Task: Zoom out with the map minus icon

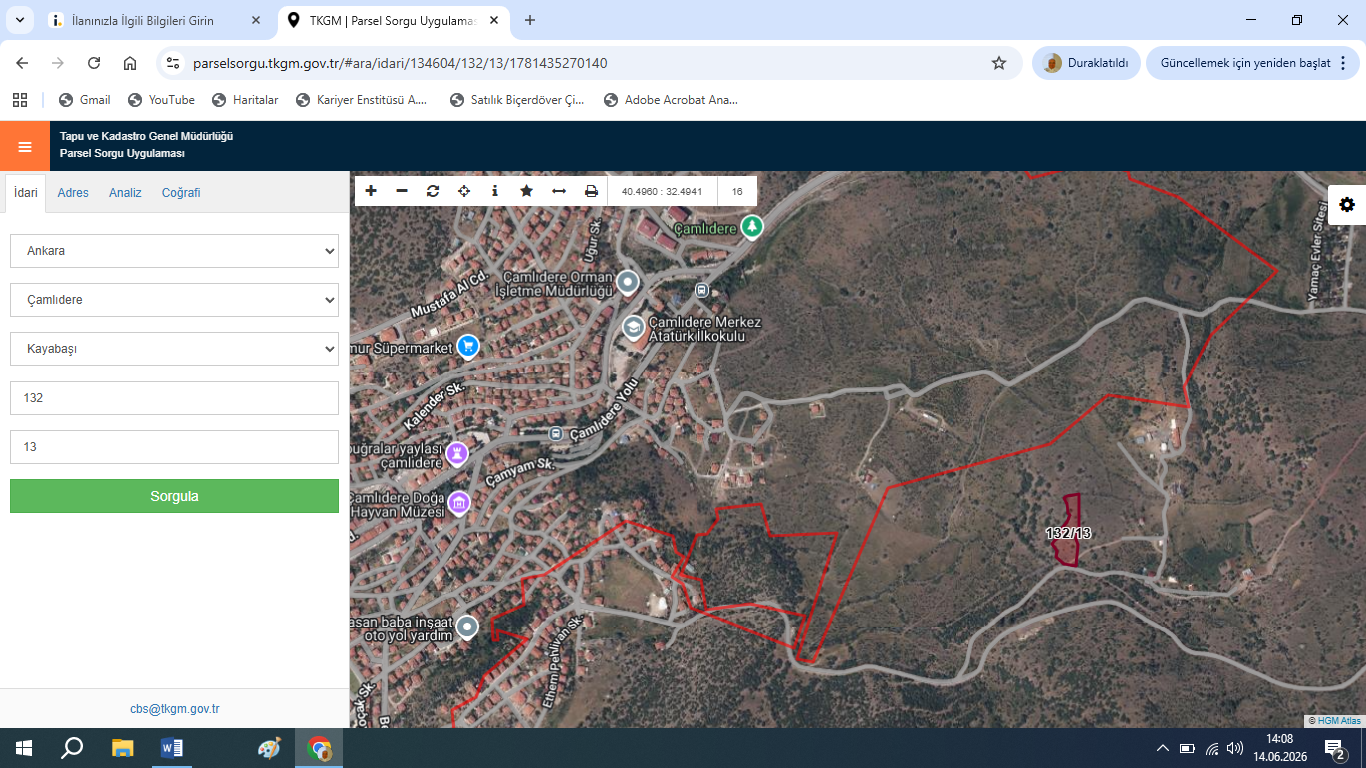Action: [x=402, y=191]
